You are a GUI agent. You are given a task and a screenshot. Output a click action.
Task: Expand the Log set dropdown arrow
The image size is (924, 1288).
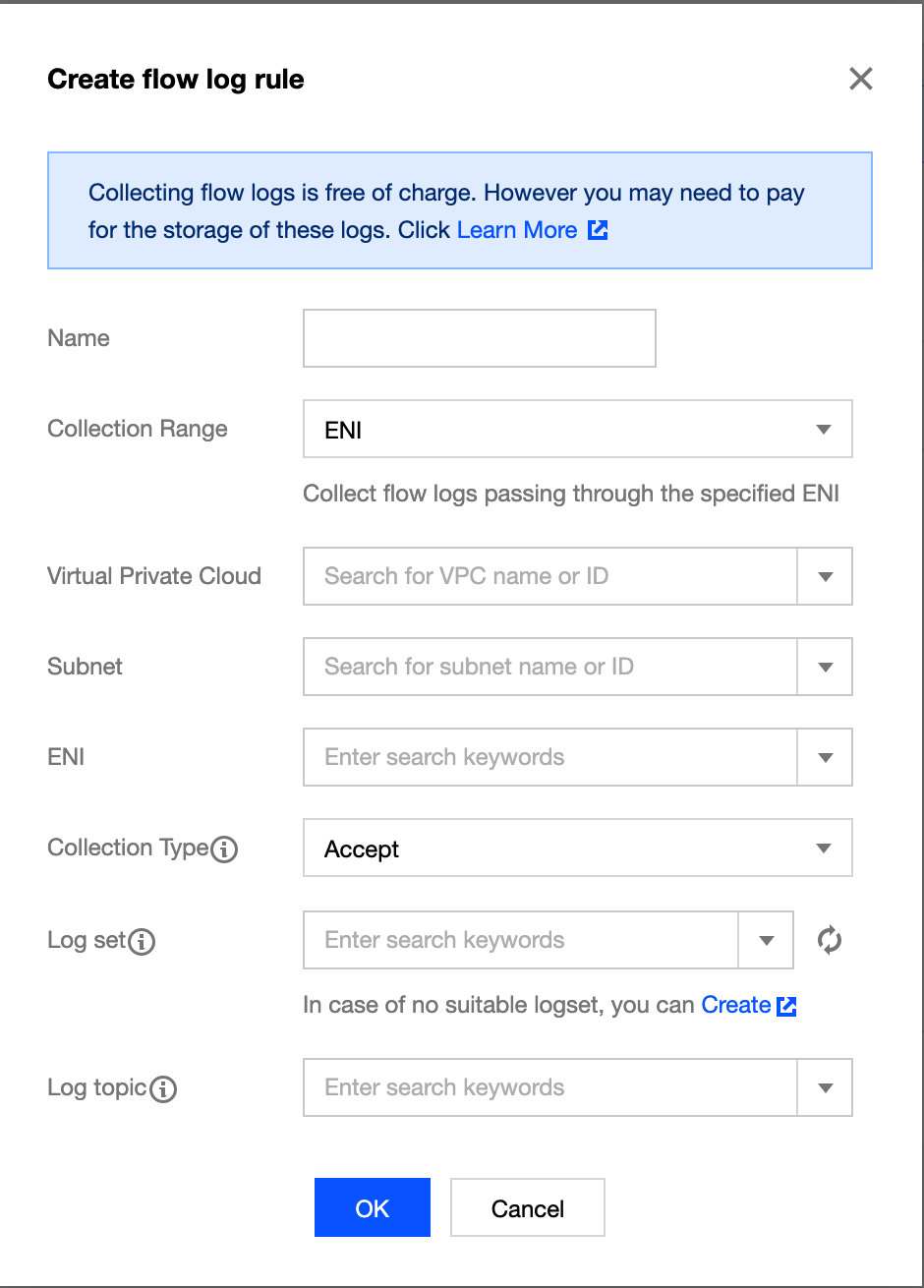(x=766, y=940)
